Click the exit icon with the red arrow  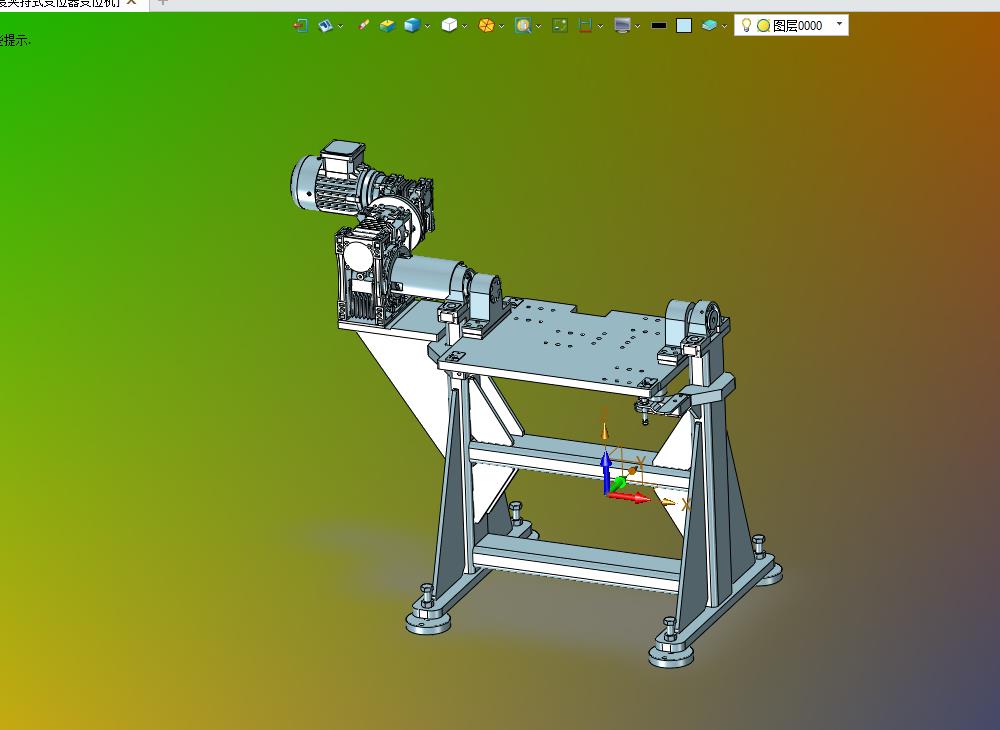300,26
